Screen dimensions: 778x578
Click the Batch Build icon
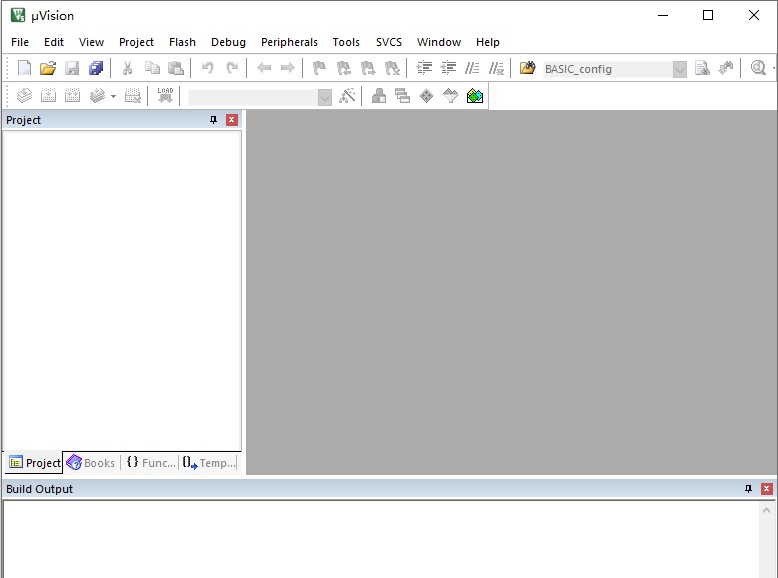(97, 95)
